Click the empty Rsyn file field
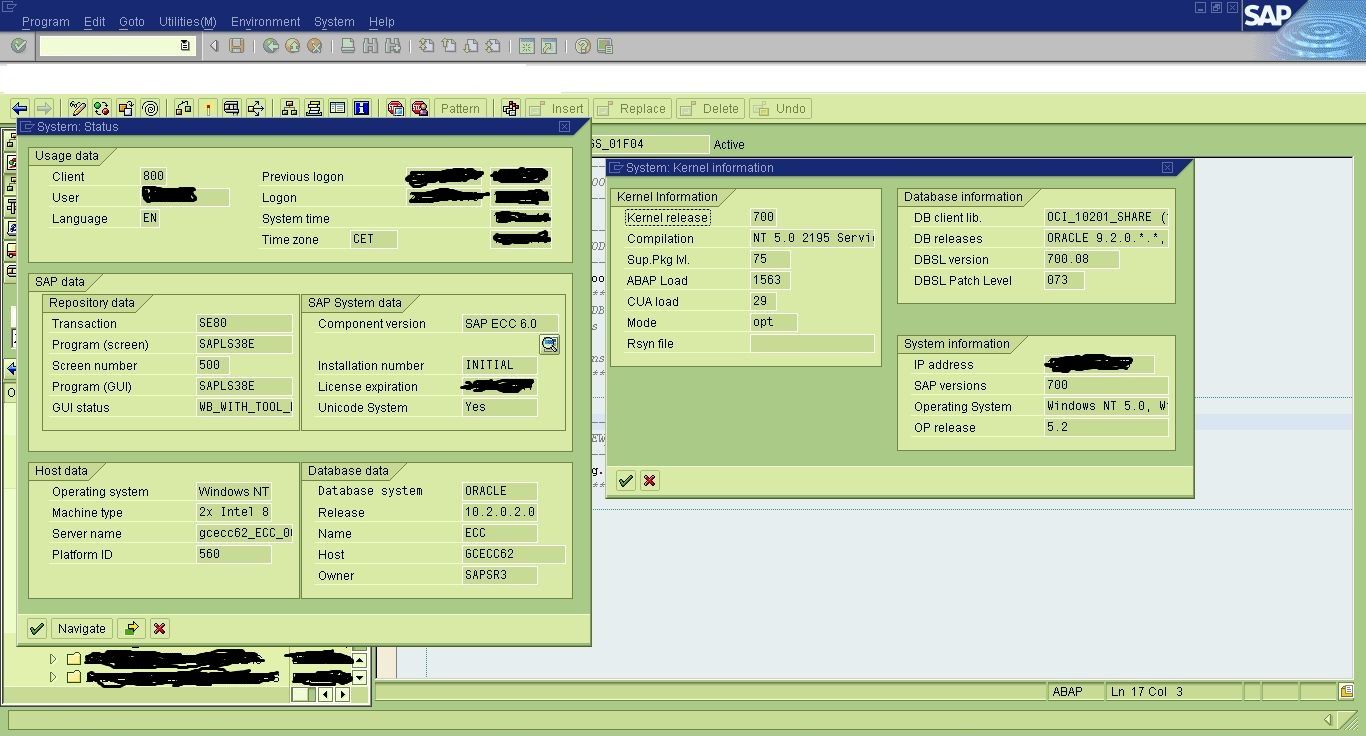This screenshot has height=736, width=1366. coord(812,344)
